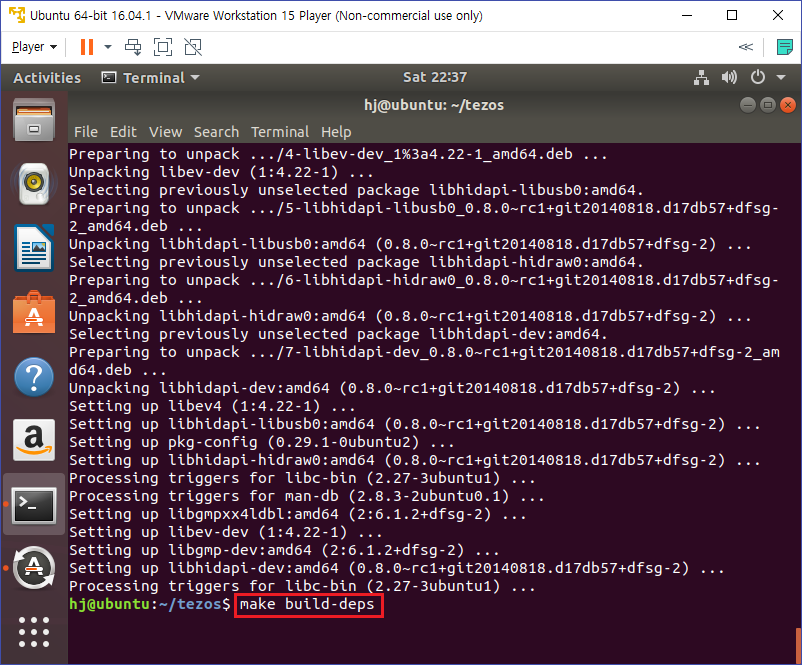Pause the virtual machine with the pause icon
Image resolution: width=802 pixels, height=665 pixels.
(x=87, y=47)
